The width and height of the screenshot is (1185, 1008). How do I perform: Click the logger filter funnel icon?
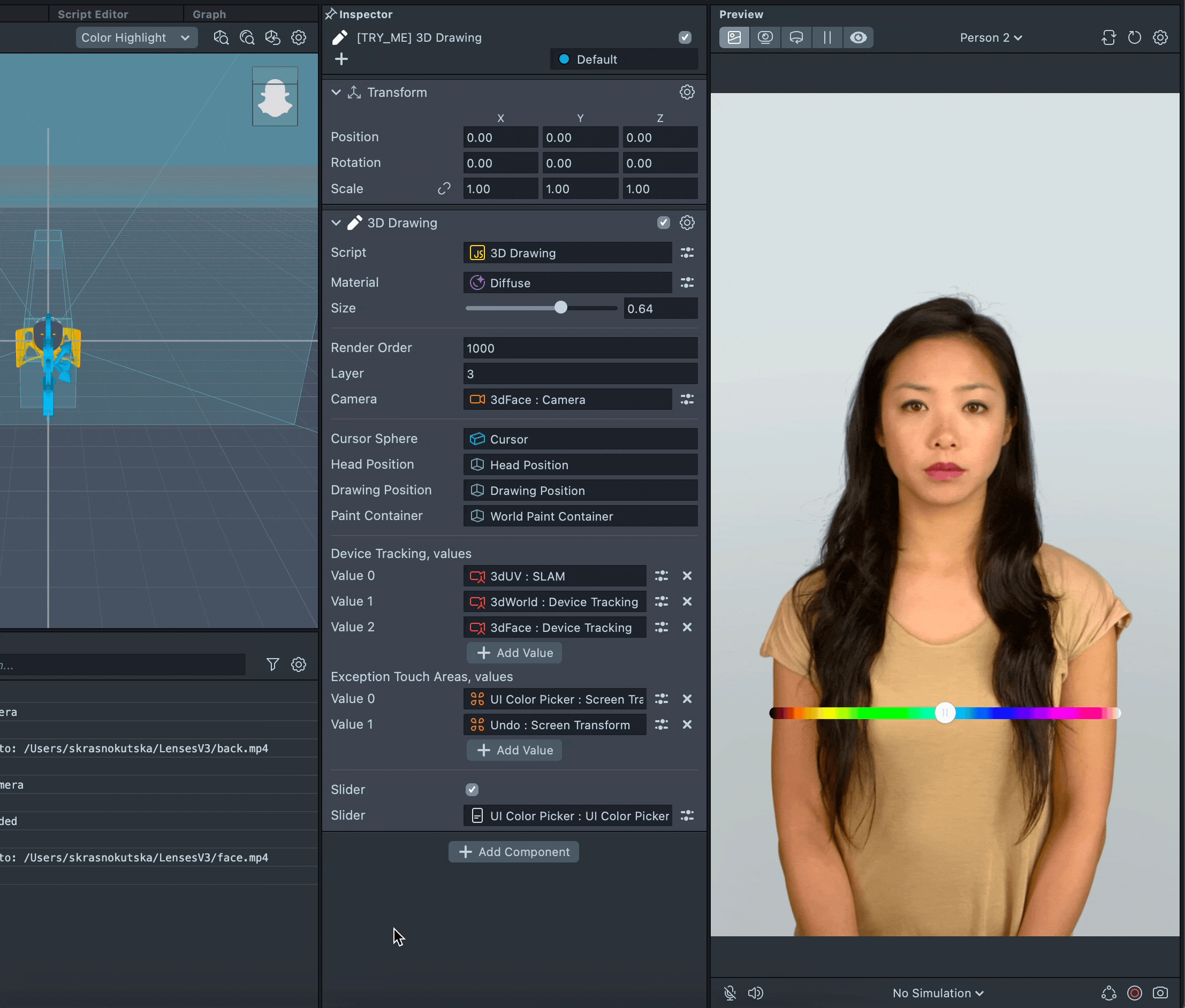click(272, 664)
